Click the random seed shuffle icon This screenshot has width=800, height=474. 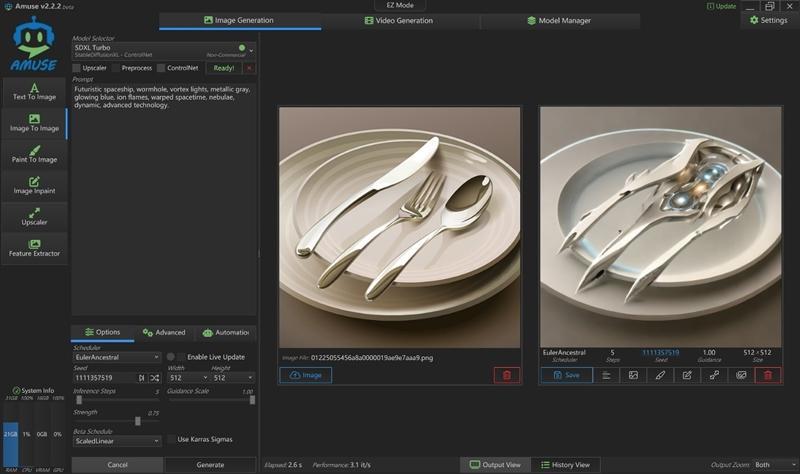[x=154, y=378]
